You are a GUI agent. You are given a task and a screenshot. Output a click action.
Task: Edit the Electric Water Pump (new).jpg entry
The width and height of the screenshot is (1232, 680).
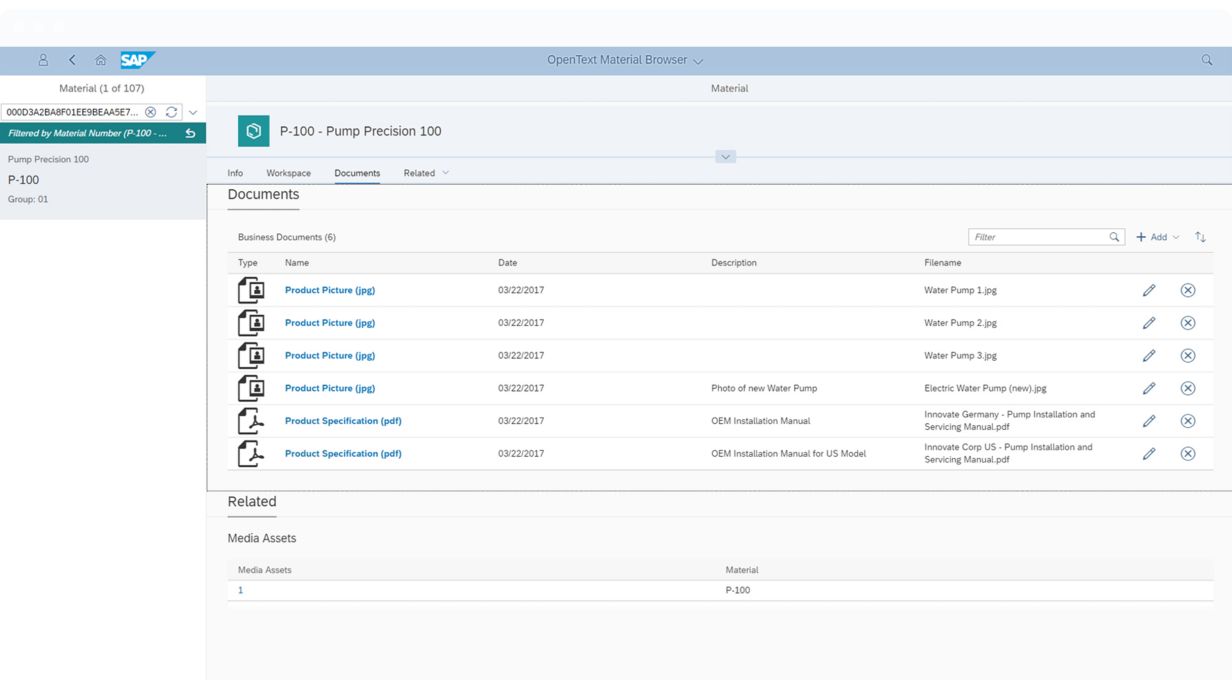1149,388
